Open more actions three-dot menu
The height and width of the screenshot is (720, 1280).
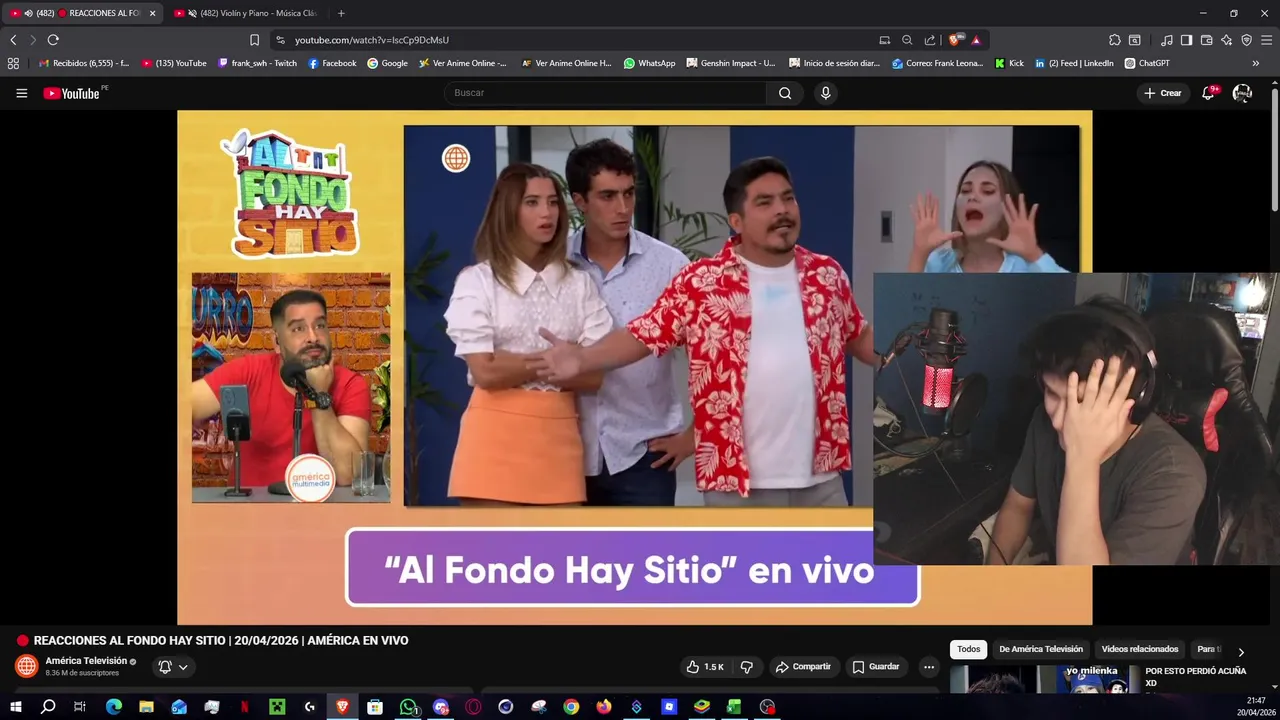click(929, 667)
